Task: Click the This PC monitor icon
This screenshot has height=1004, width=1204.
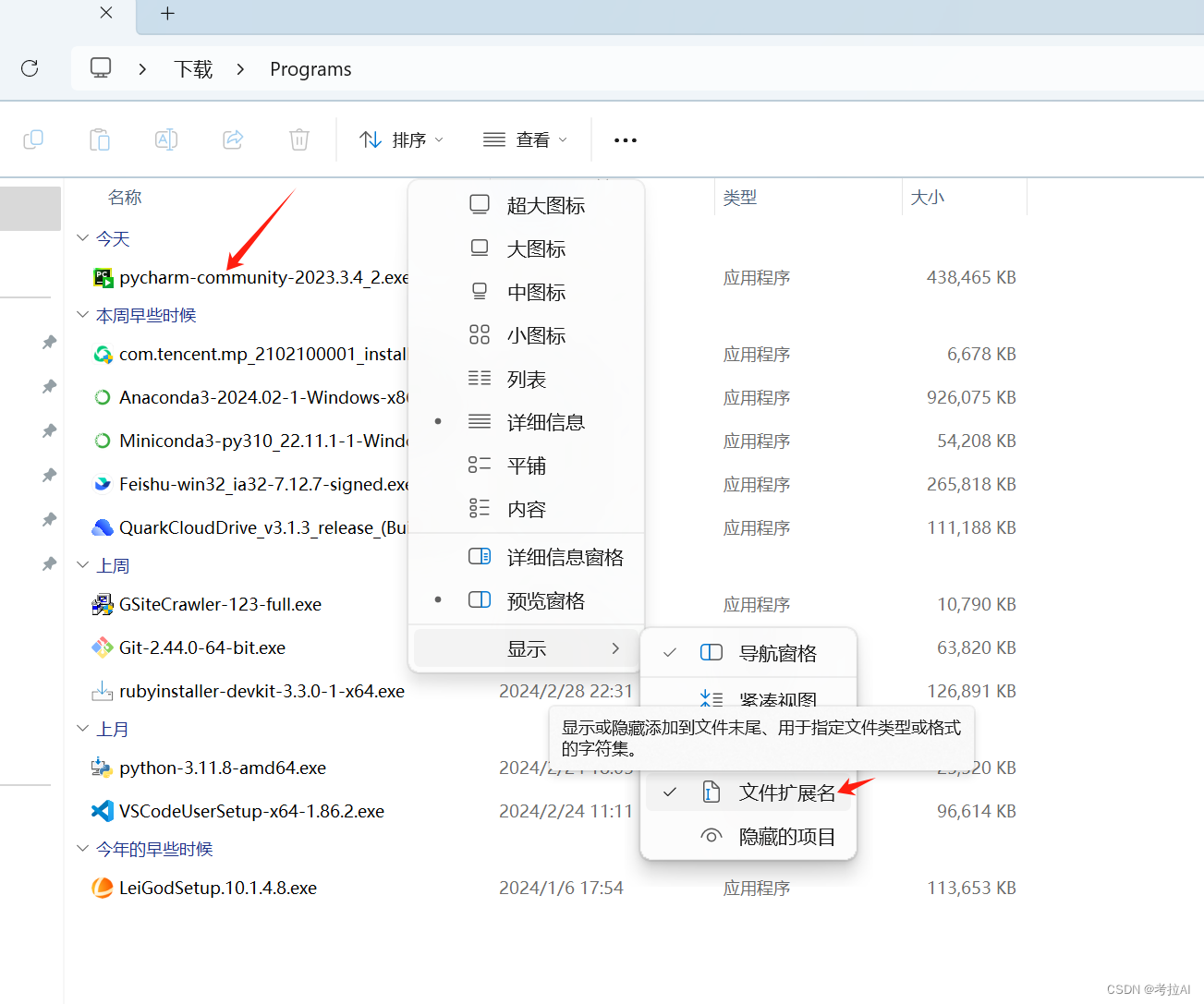Action: (x=101, y=67)
